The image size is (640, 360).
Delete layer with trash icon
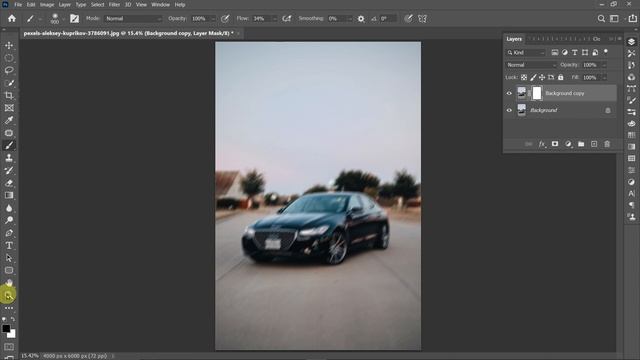607,144
